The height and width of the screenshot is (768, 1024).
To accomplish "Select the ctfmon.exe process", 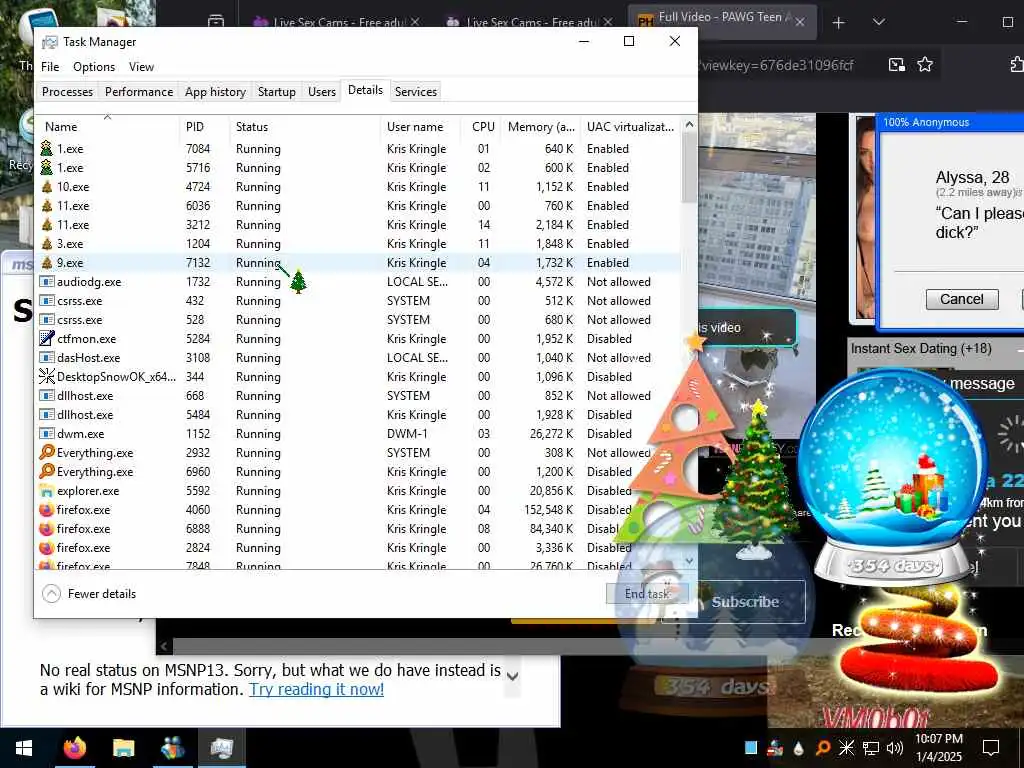I will click(x=359, y=339).
